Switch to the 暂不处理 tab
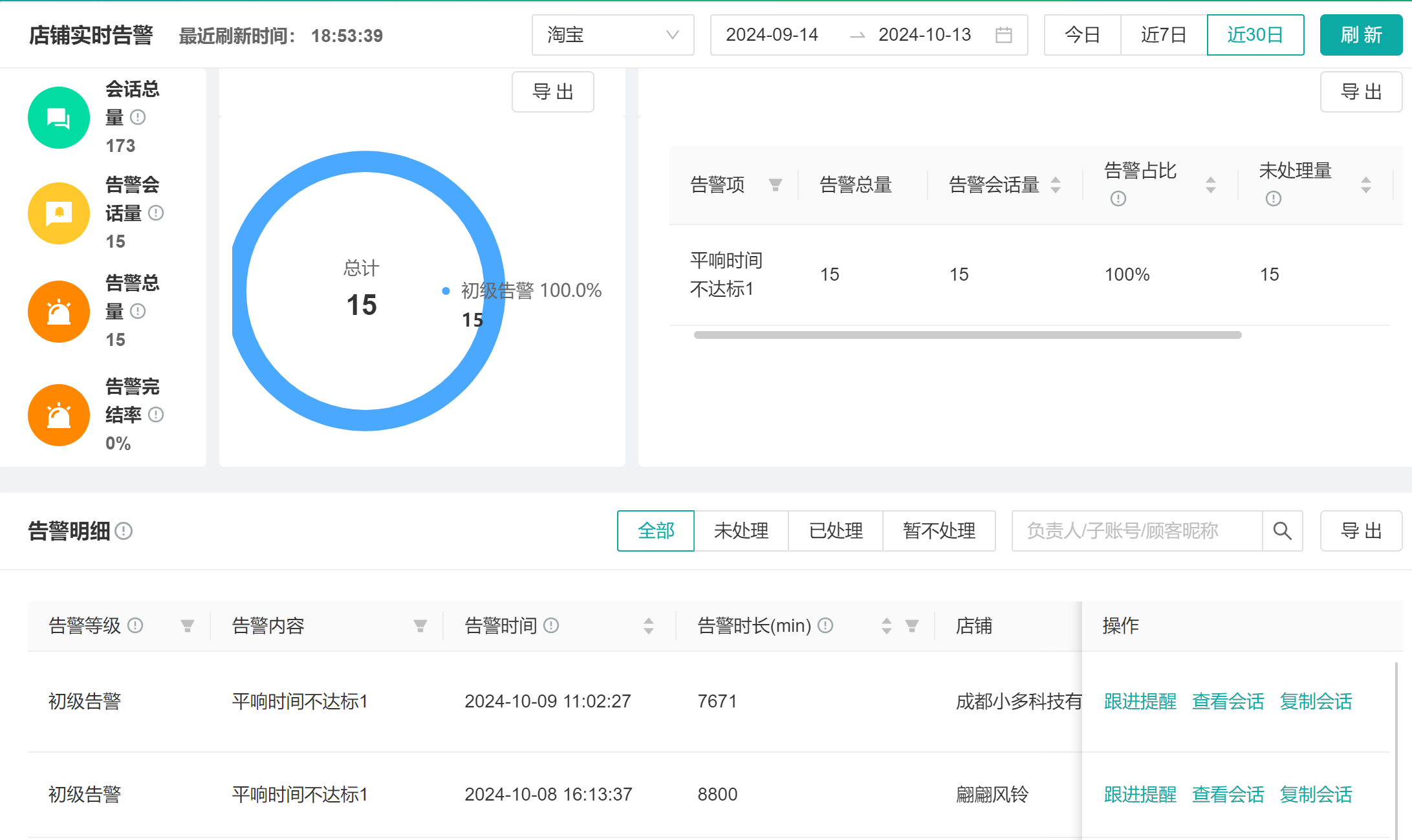Viewport: 1412px width, 840px height. pyautogui.click(x=939, y=531)
